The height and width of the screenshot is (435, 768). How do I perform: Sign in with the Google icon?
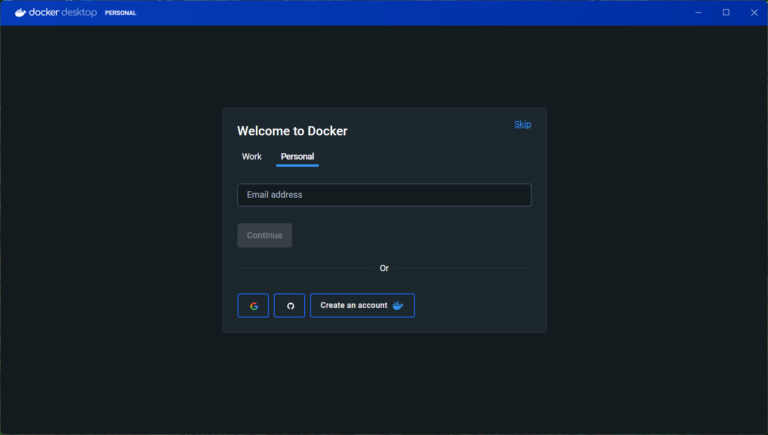tap(253, 306)
